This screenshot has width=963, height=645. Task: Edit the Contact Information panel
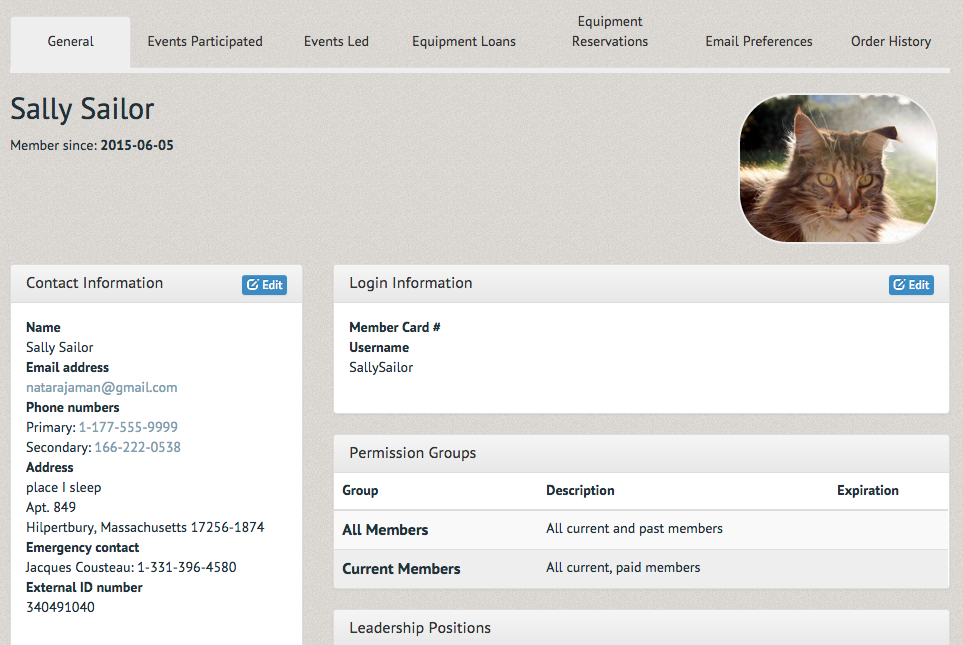(264, 285)
